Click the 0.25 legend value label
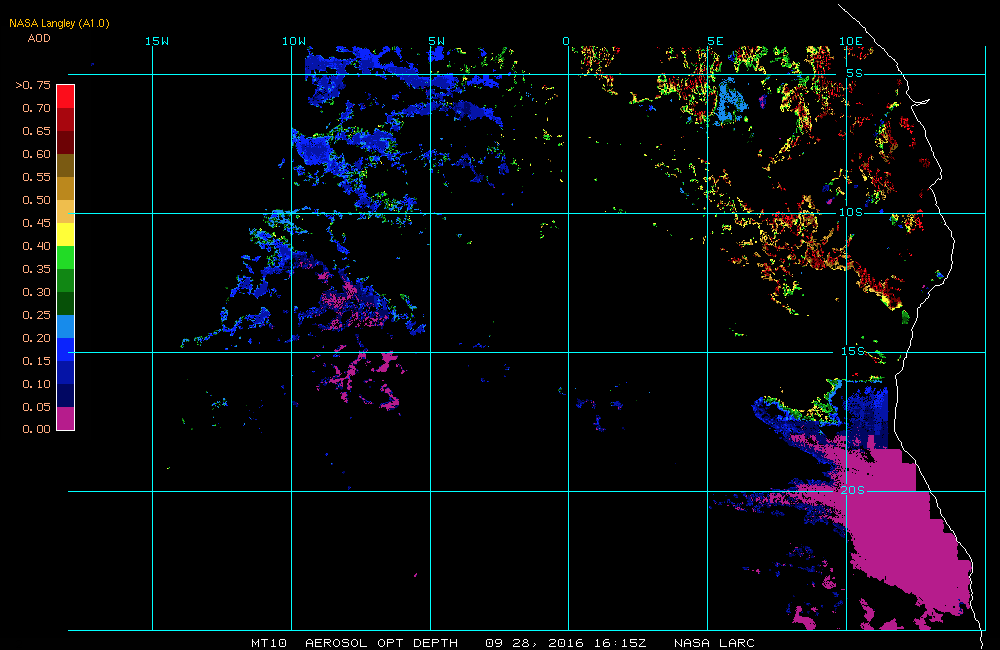 point(36,314)
